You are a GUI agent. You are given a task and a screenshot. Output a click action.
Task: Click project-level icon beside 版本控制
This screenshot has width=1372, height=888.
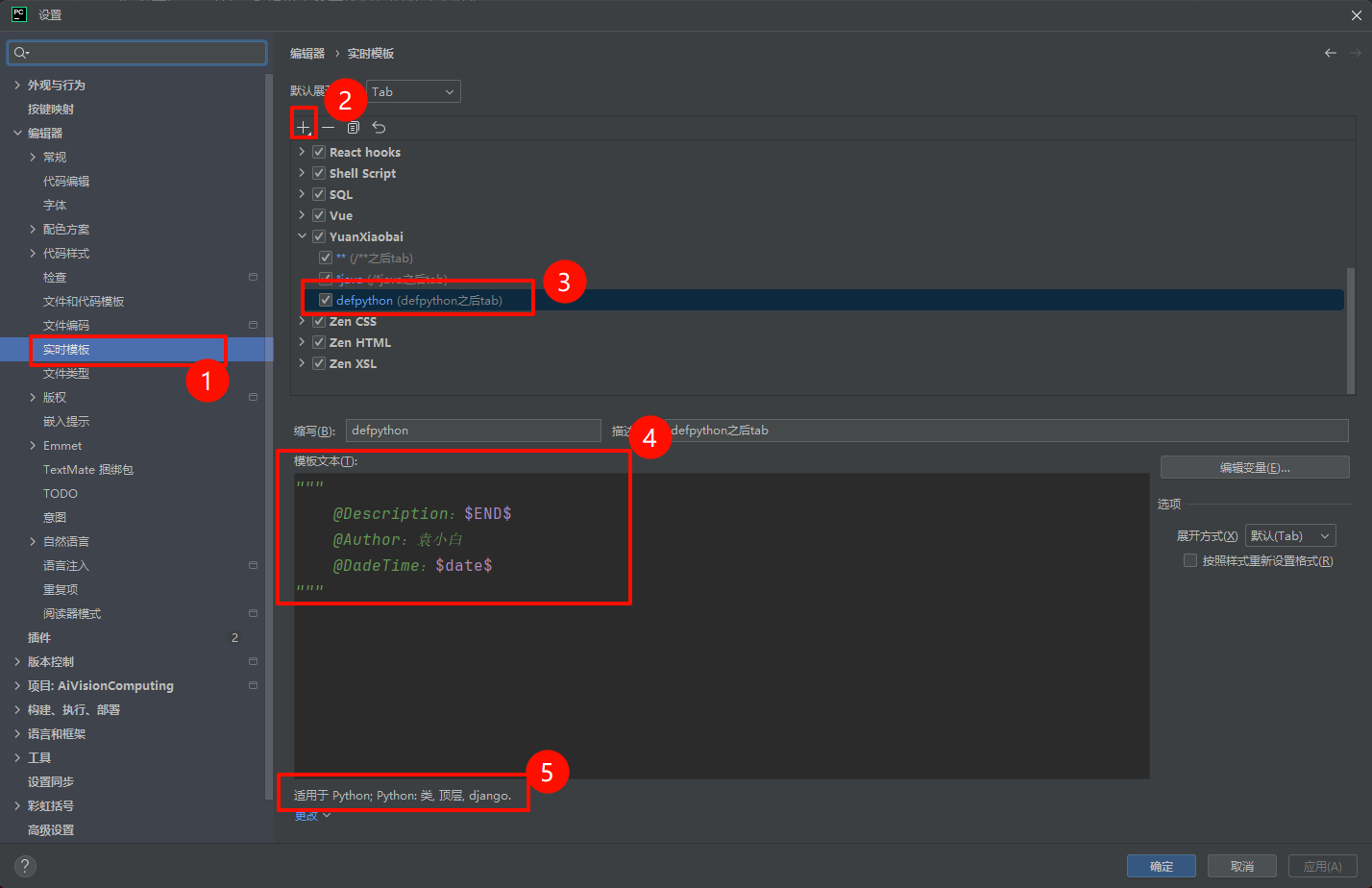[x=253, y=661]
